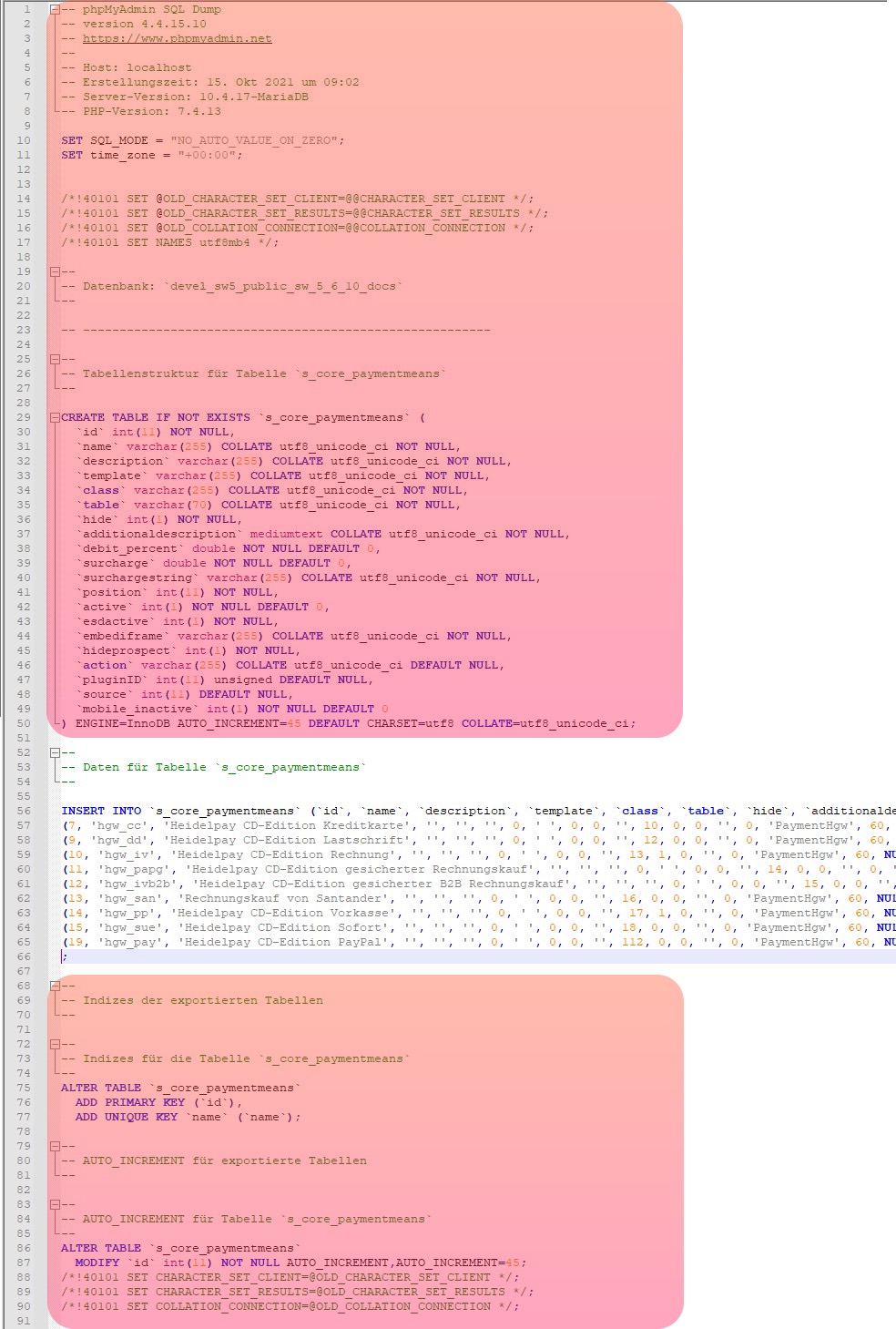The height and width of the screenshot is (1329, 896).
Task: Click the 'hgw_ivb2b' B2B Rechnungskauf row
Action: click(478, 884)
